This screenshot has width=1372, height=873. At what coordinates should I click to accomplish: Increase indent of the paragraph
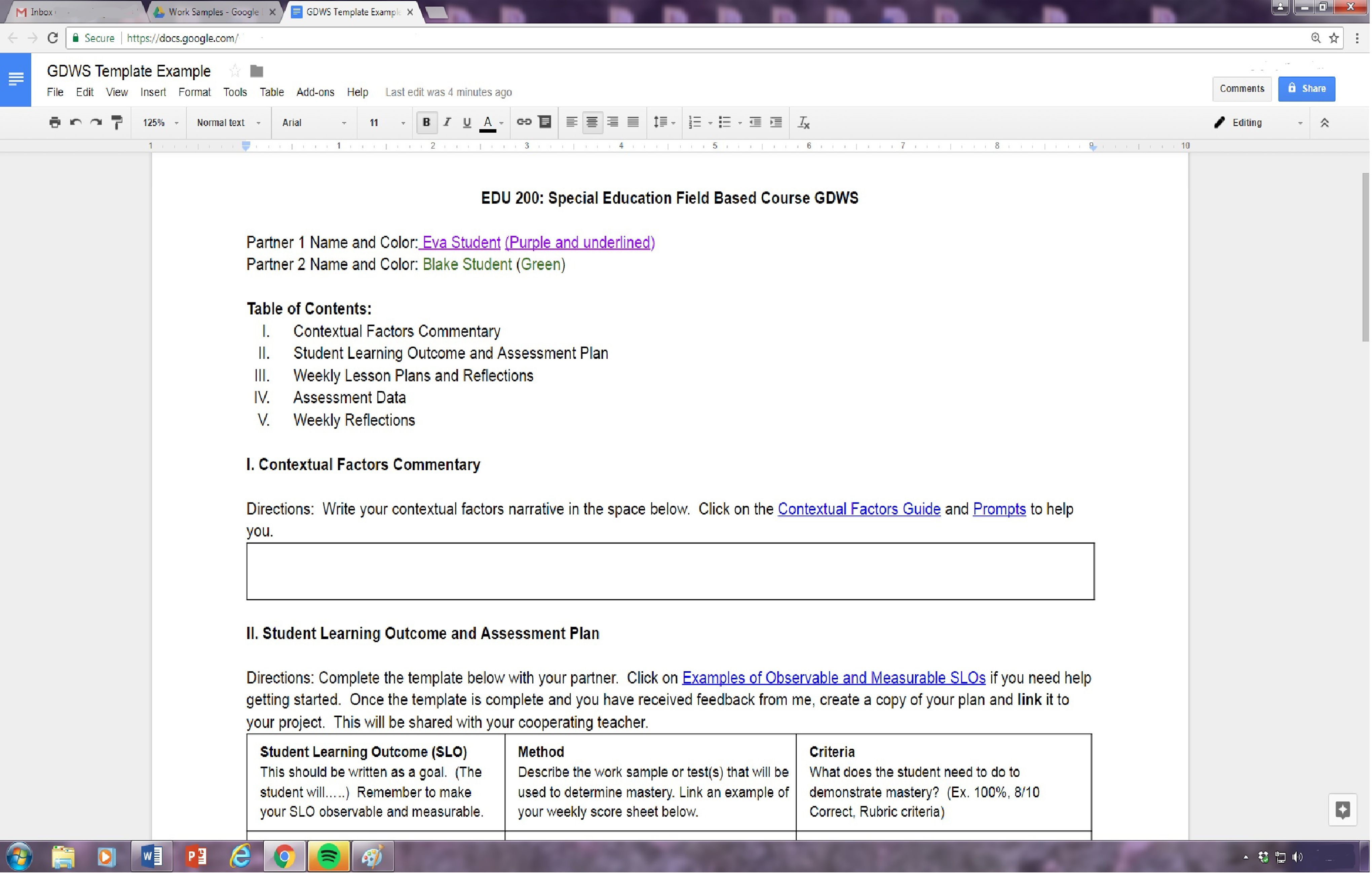click(x=775, y=122)
